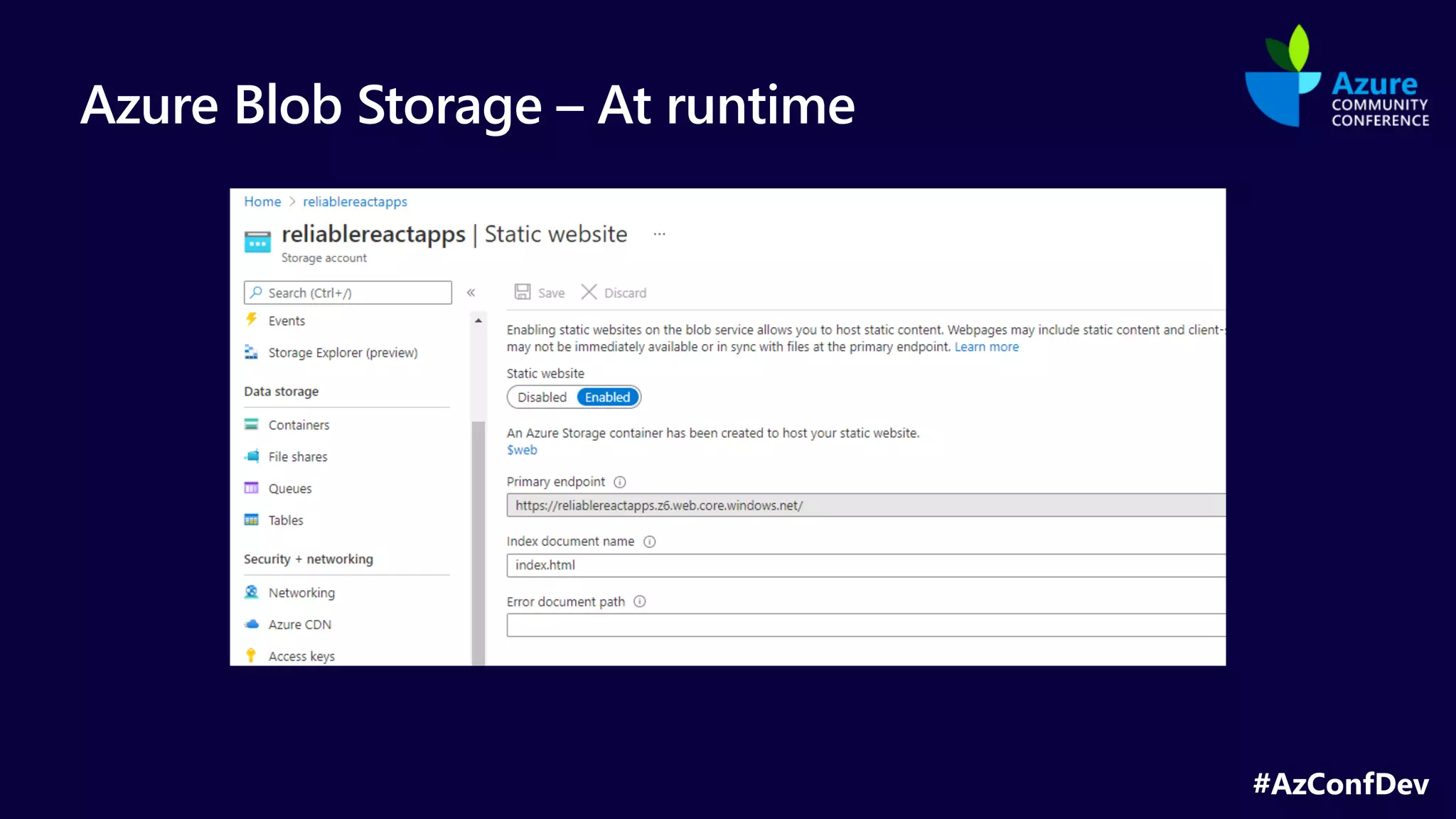Image resolution: width=1456 pixels, height=819 pixels.
Task: Click the Access keys key icon
Action: click(250, 655)
